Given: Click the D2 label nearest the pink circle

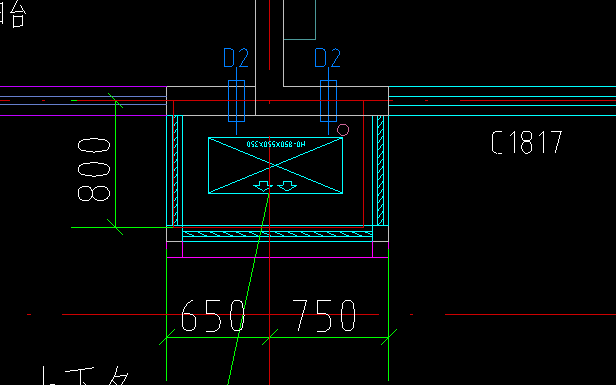Looking at the screenshot, I should point(328,58).
